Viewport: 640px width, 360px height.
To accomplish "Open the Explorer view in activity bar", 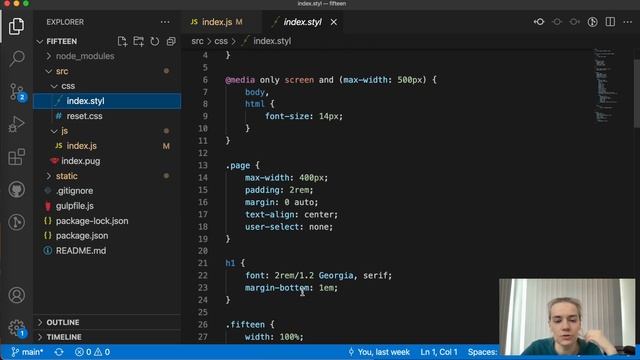I will [x=16, y=27].
